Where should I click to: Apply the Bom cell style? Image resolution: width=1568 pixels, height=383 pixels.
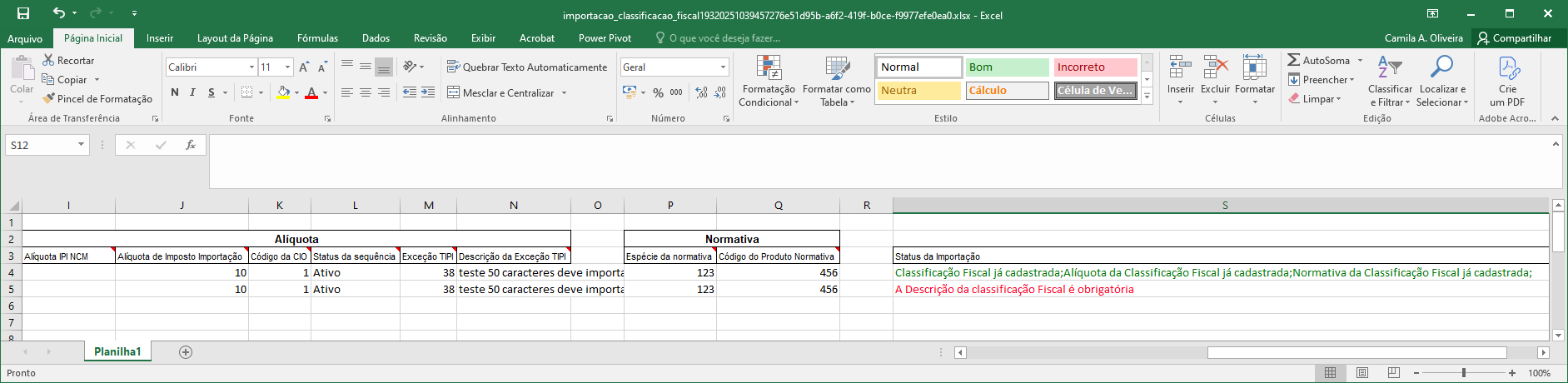[1007, 67]
